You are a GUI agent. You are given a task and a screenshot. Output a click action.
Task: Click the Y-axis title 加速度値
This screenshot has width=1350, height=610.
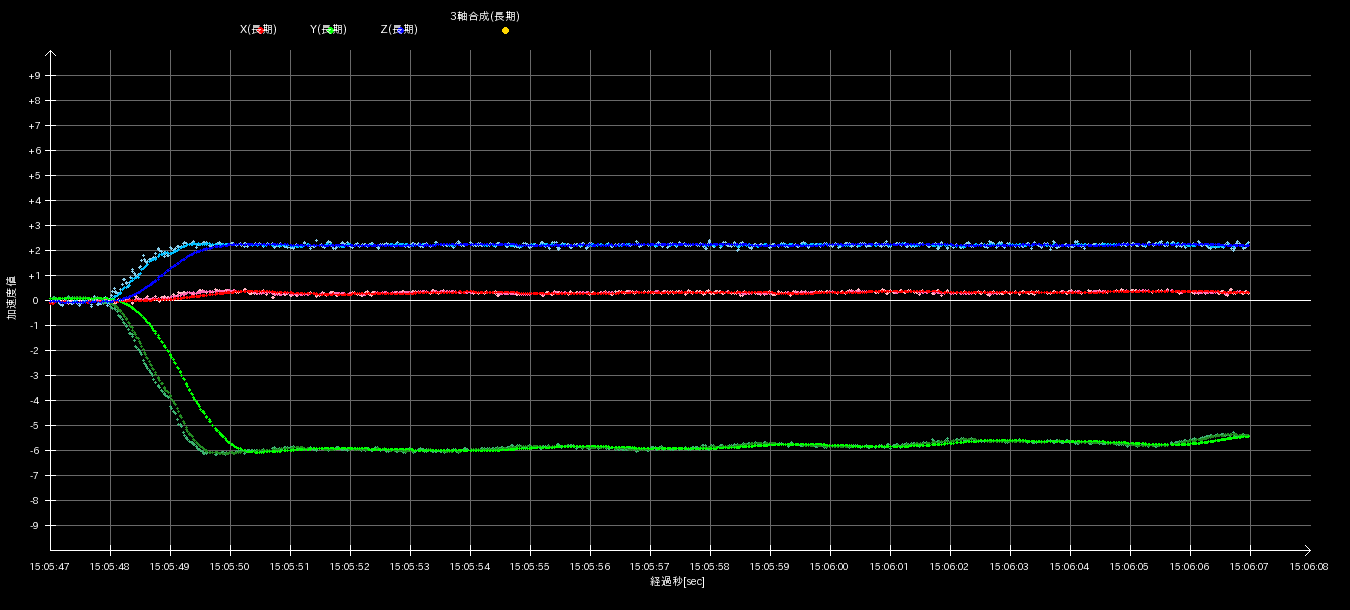(13, 300)
